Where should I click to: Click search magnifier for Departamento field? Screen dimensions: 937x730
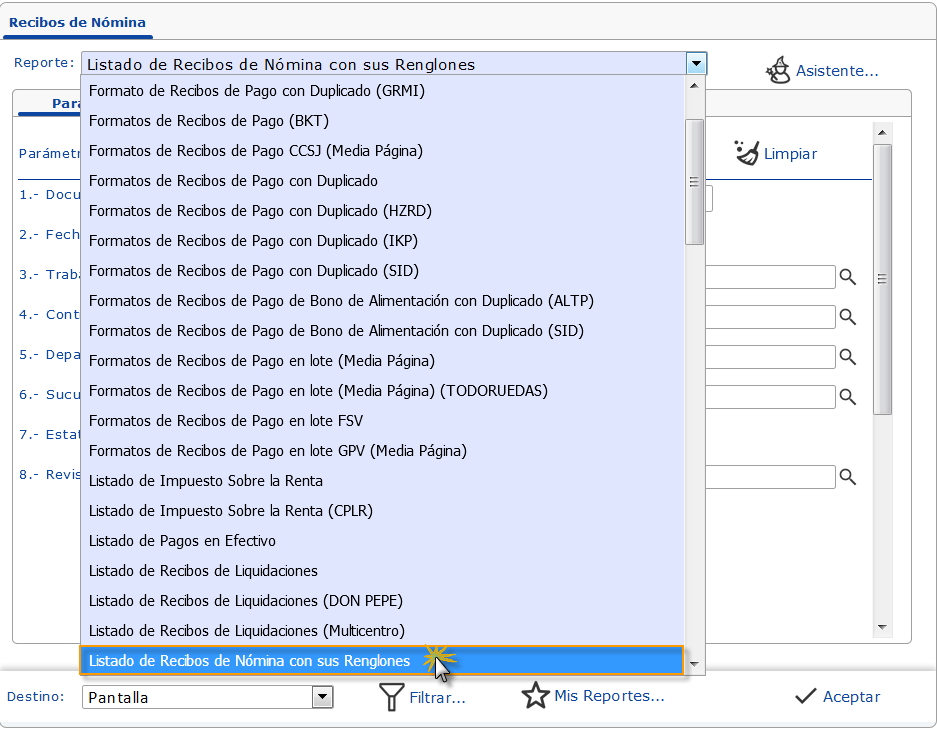click(848, 357)
